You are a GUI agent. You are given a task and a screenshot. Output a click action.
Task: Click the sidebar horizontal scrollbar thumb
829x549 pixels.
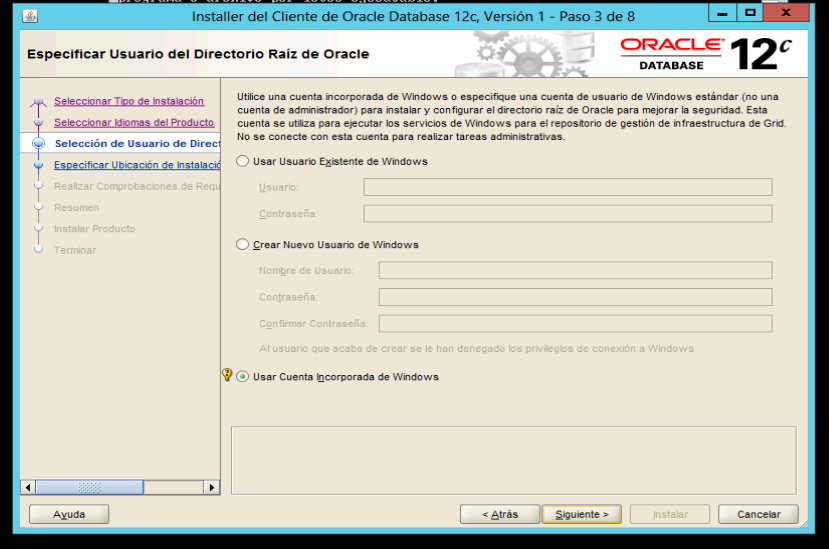pyautogui.click(x=90, y=488)
